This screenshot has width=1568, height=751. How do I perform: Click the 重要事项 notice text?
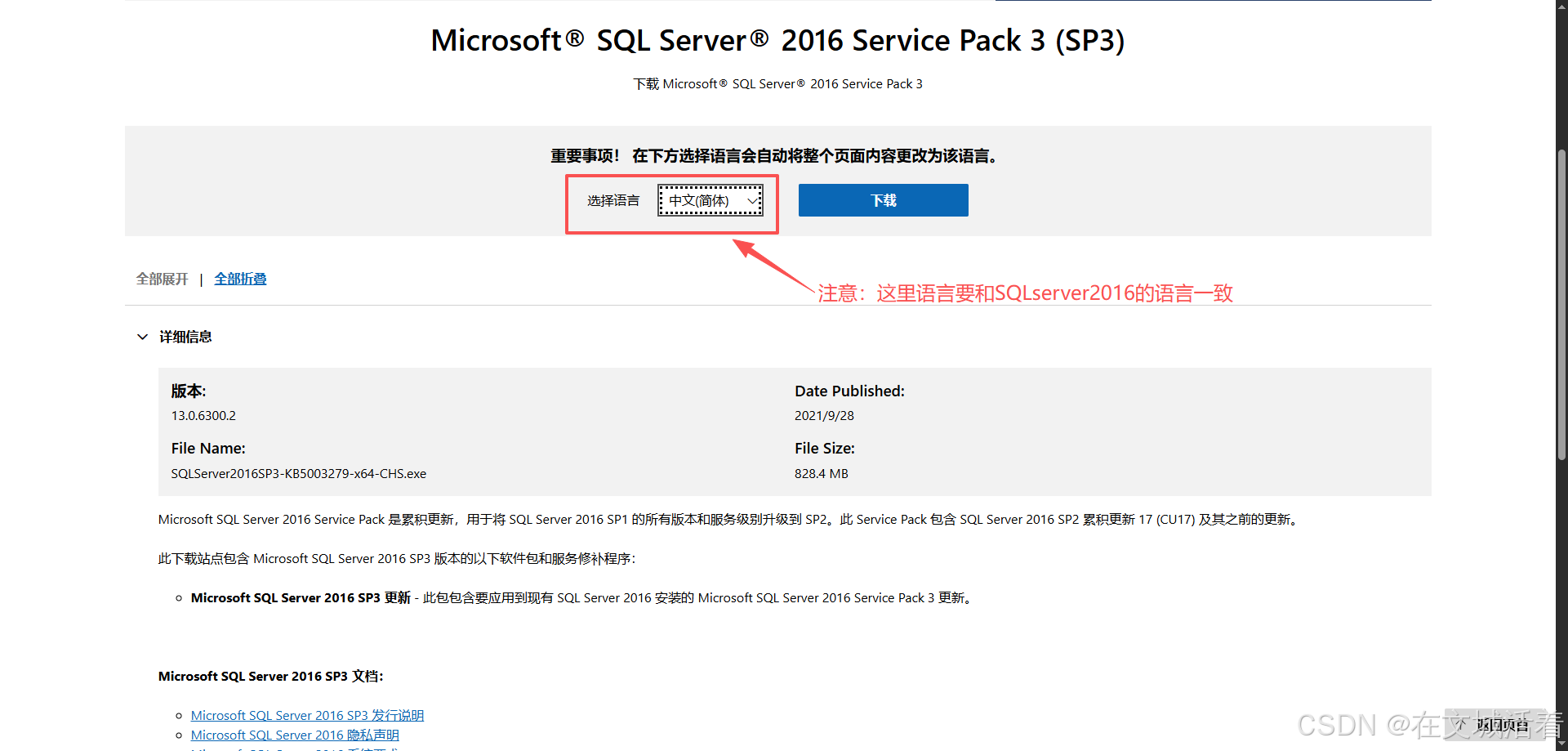click(774, 155)
